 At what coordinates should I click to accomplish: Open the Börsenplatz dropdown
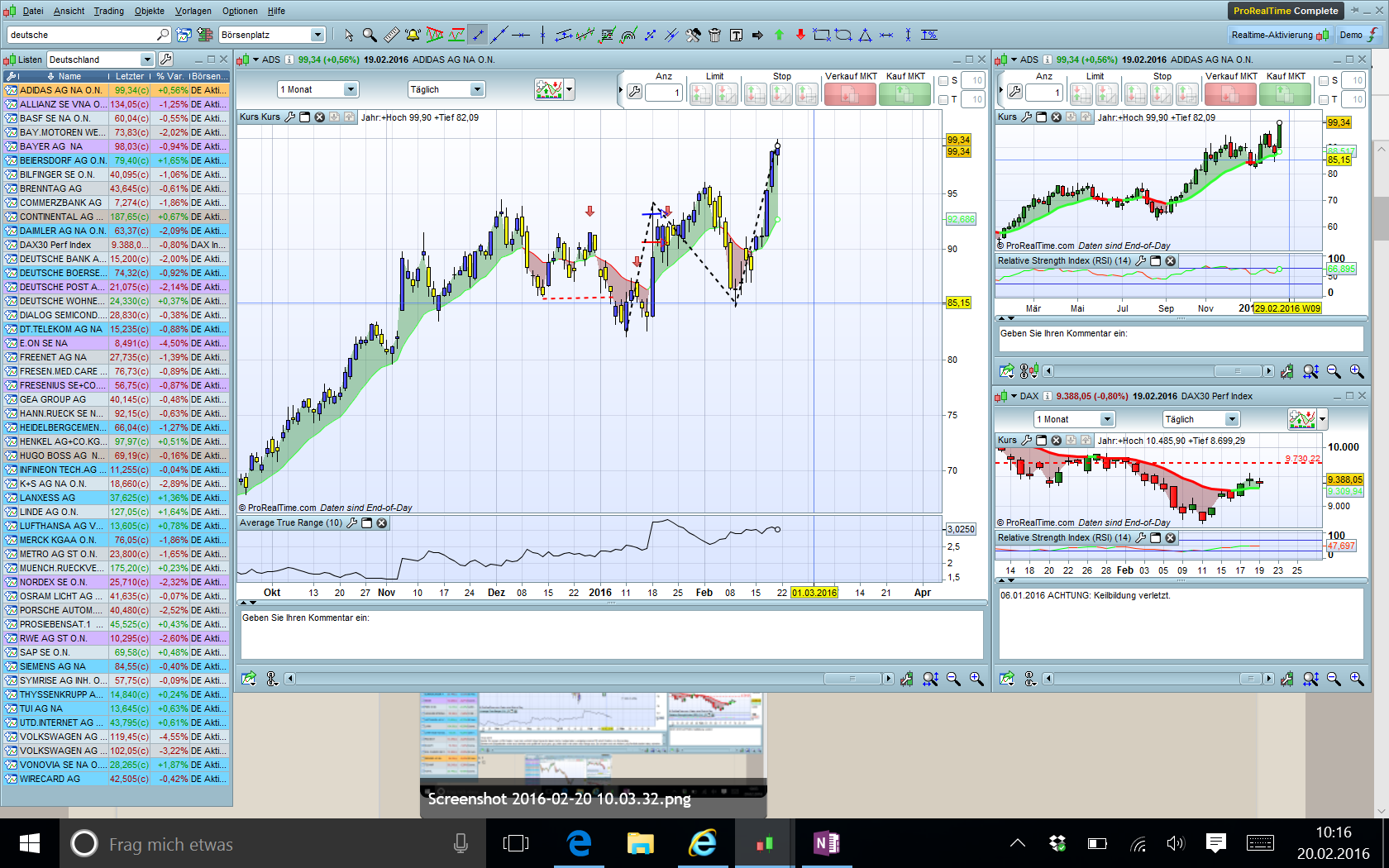point(317,35)
